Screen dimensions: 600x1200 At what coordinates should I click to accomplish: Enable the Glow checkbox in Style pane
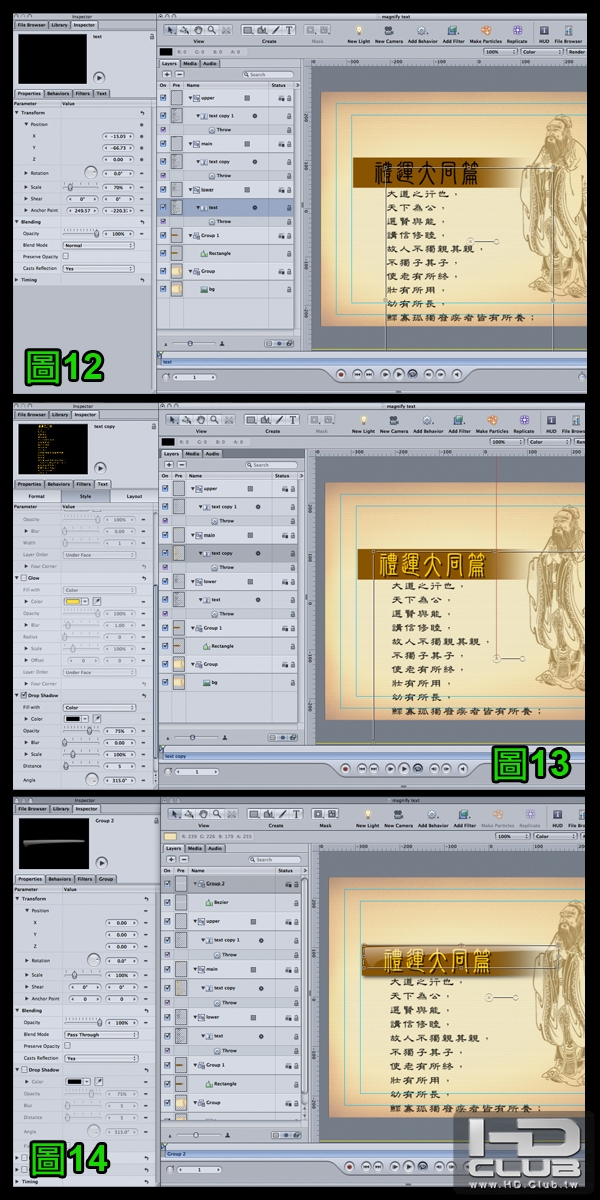[24, 578]
